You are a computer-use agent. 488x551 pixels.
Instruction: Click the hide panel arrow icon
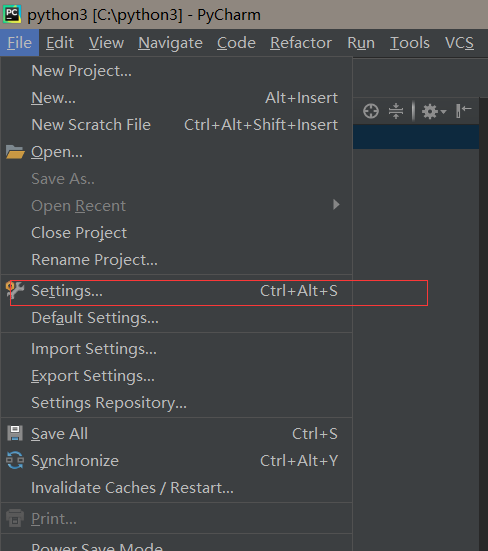tap(464, 111)
